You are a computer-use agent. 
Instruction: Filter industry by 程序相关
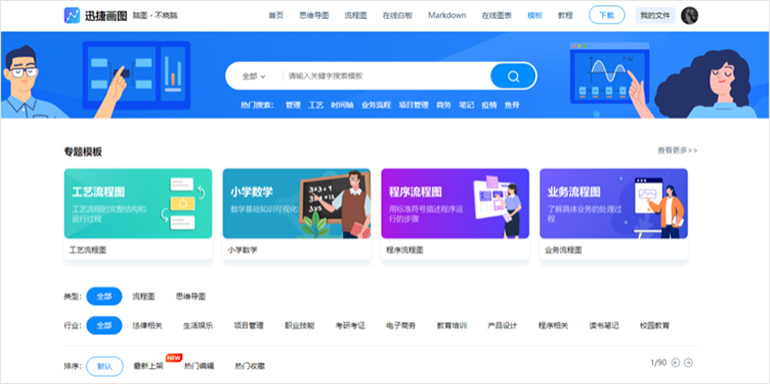pos(553,326)
